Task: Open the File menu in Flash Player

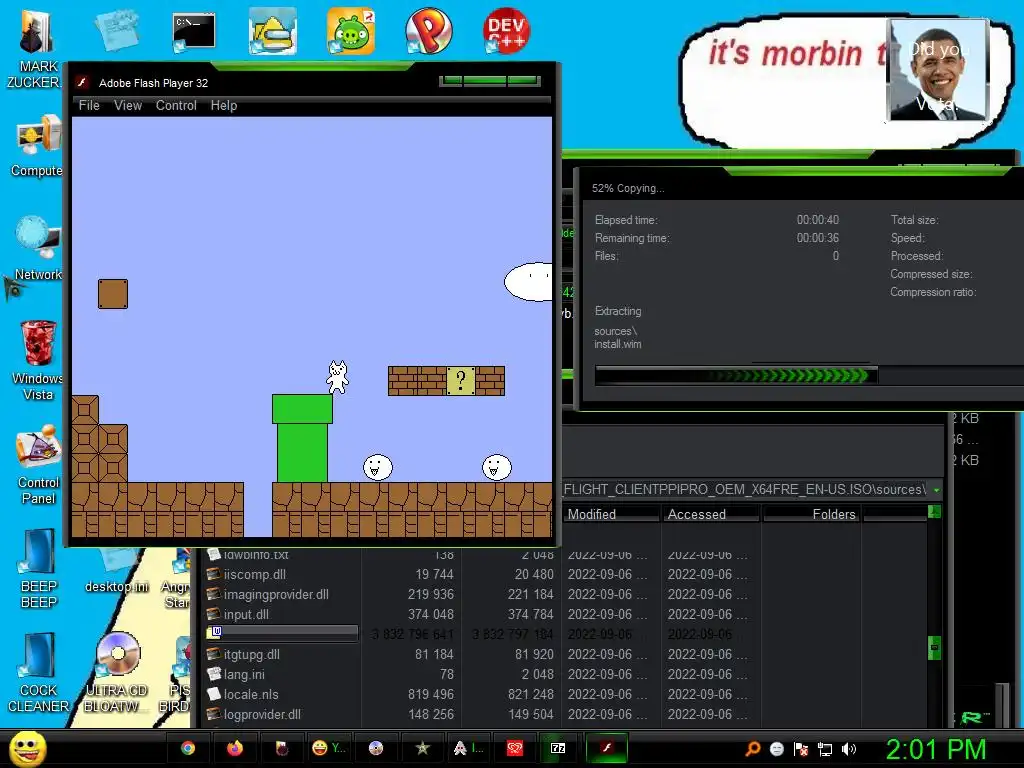Action: coord(89,105)
